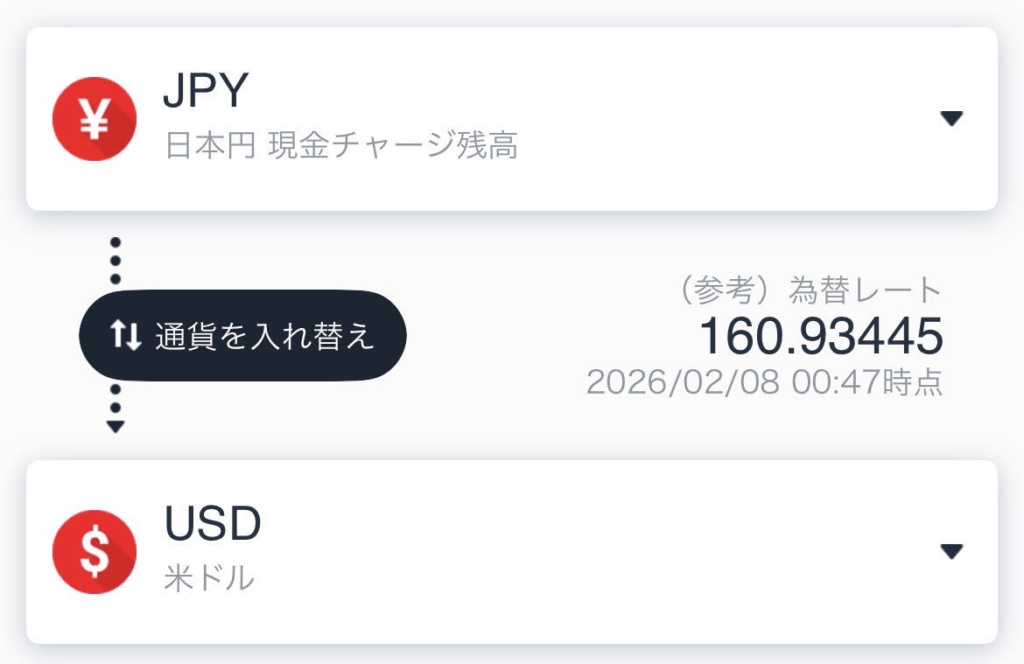Viewport: 1024px width, 664px height.
Task: Click the USD currency code label
Action: (212, 525)
